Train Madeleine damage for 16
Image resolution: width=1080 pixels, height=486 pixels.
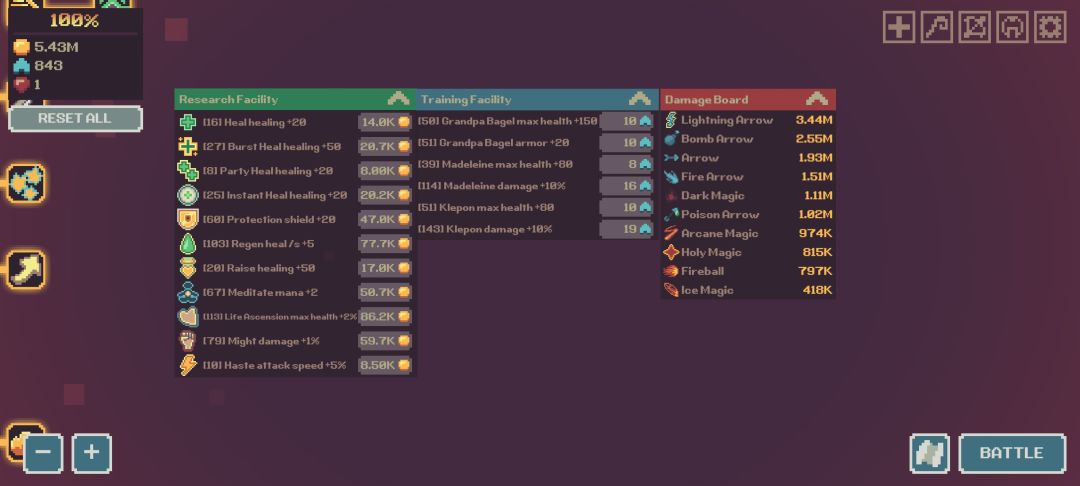pyautogui.click(x=627, y=186)
